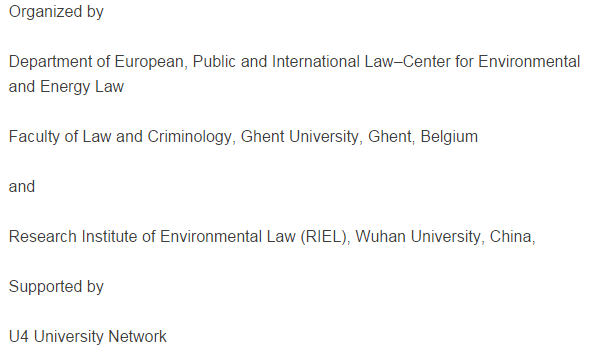Click the word 'Belgium'
Viewport: 606px width, 360px height.
tap(449, 137)
